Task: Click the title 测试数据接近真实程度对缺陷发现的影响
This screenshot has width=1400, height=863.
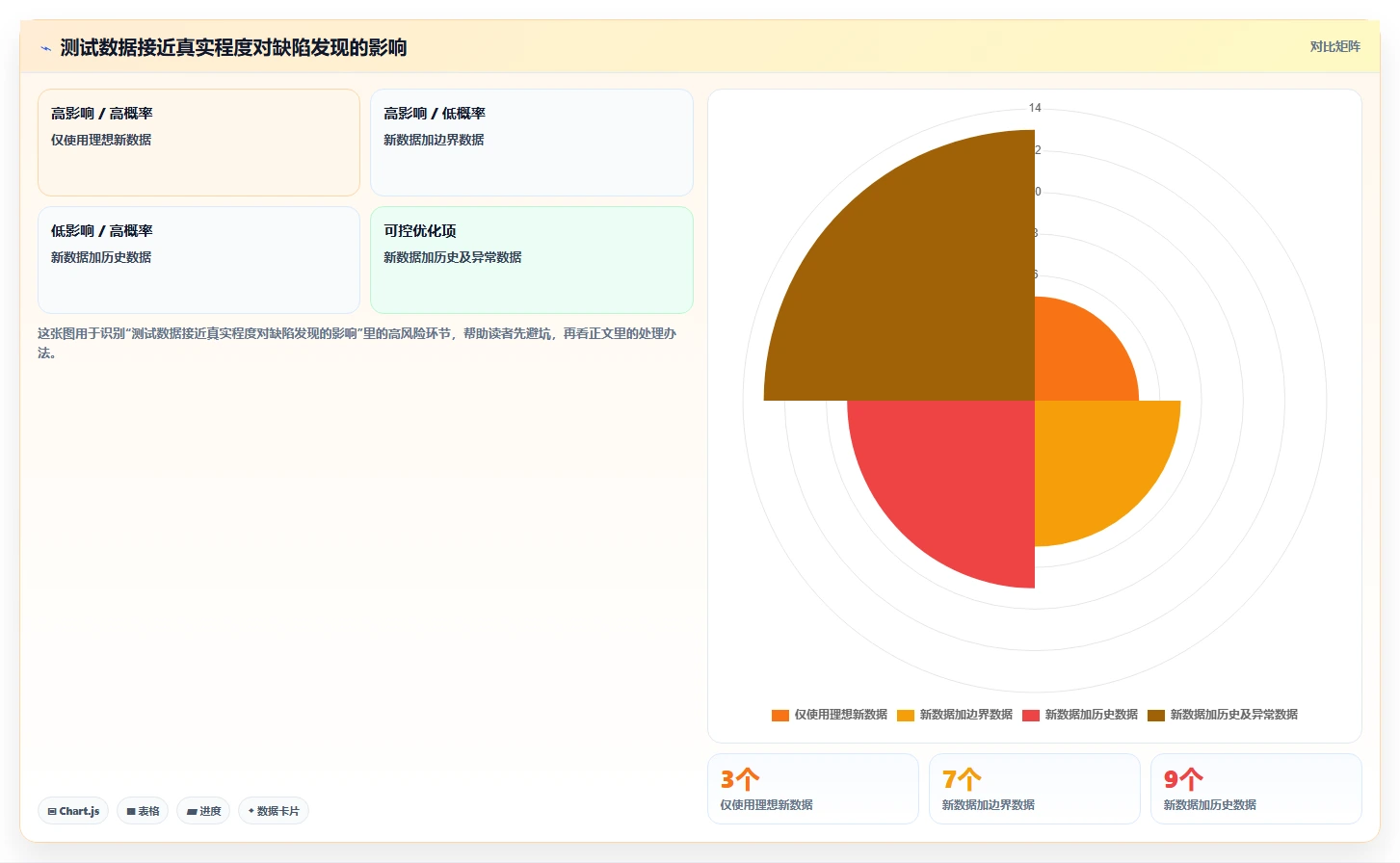Action: pos(233,47)
